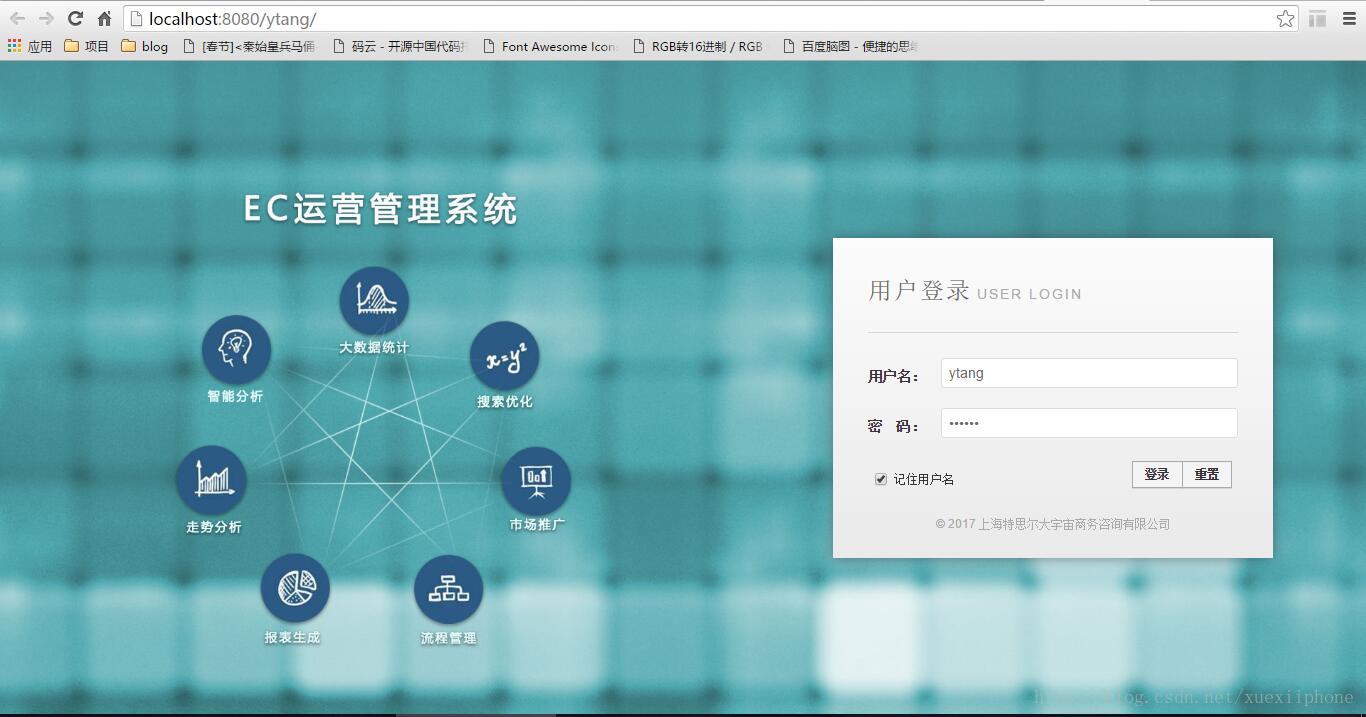Open the 百度脑图 bookmark
Screen dimensions: 1366x717
point(850,46)
